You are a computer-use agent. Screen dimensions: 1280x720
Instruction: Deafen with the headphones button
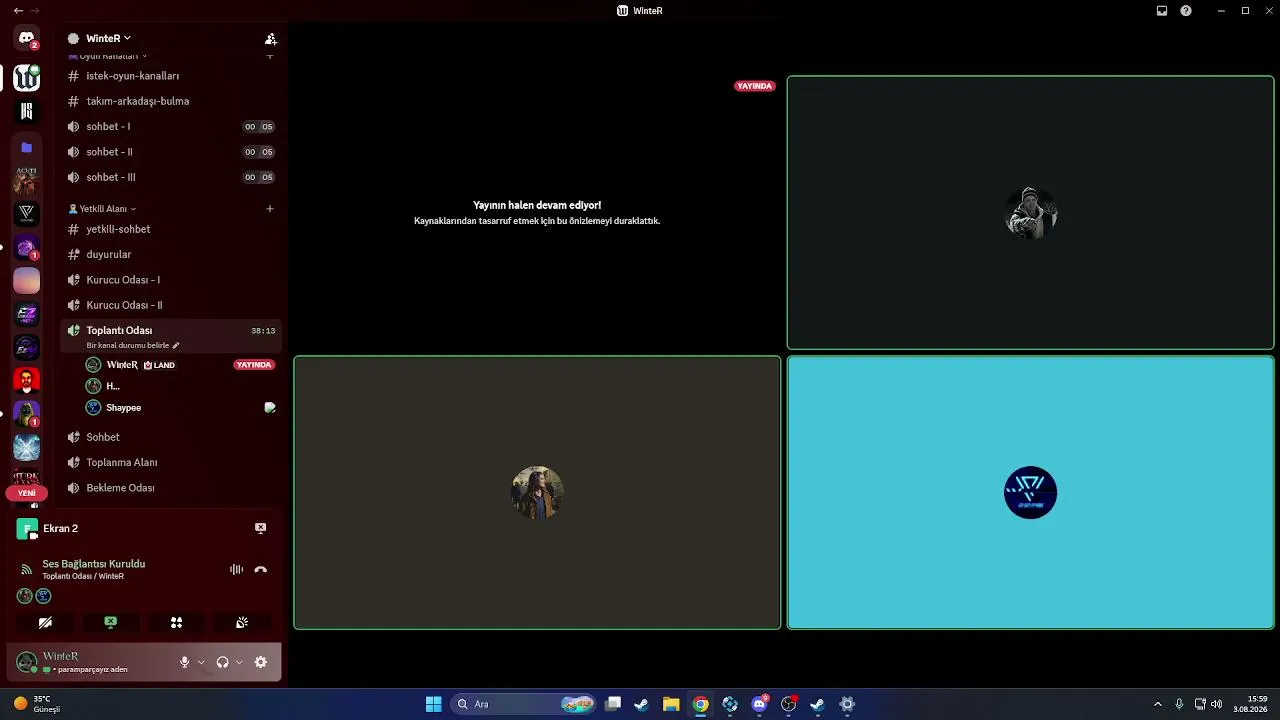point(222,662)
